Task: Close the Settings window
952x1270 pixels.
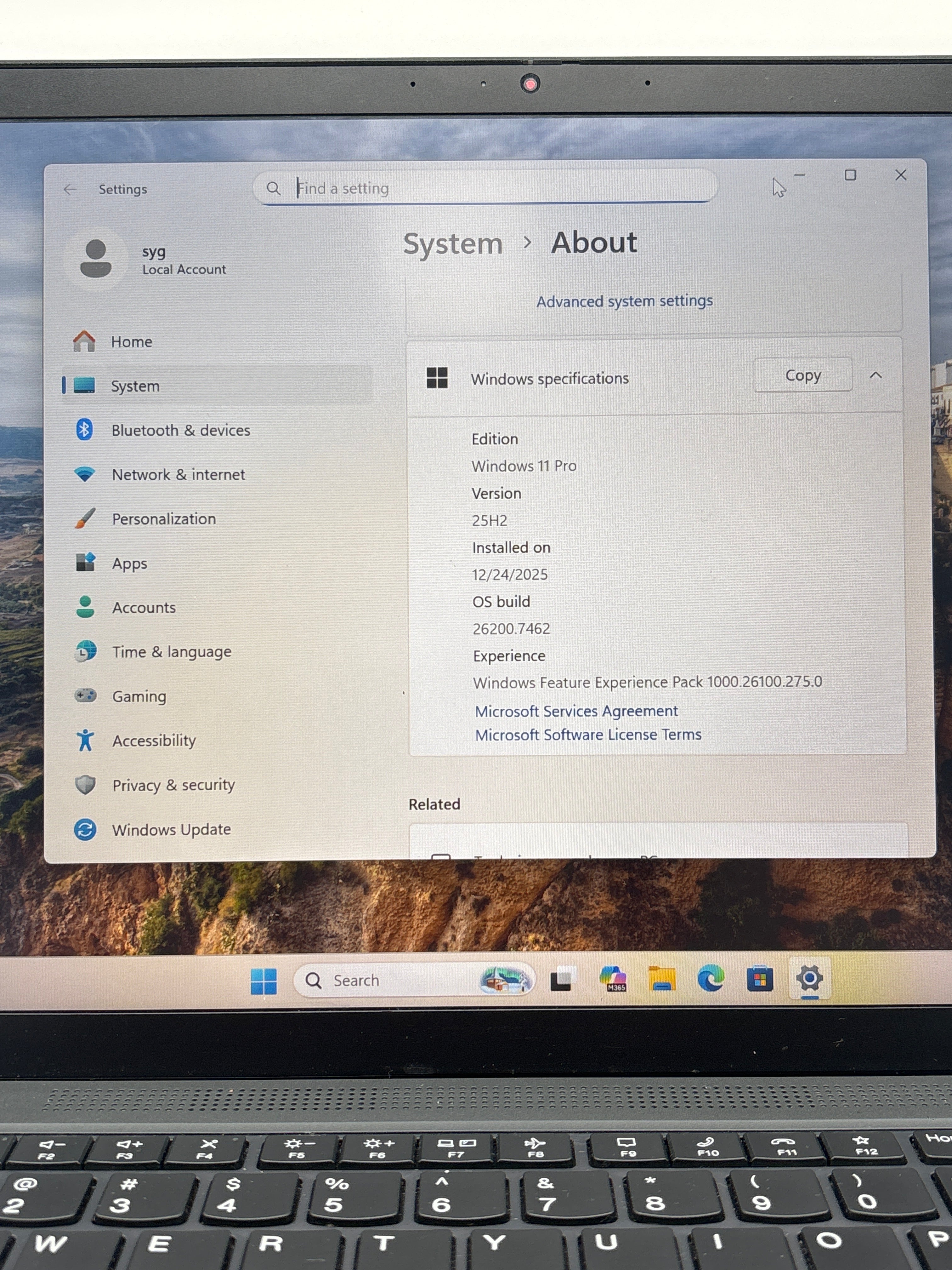Action: (901, 174)
